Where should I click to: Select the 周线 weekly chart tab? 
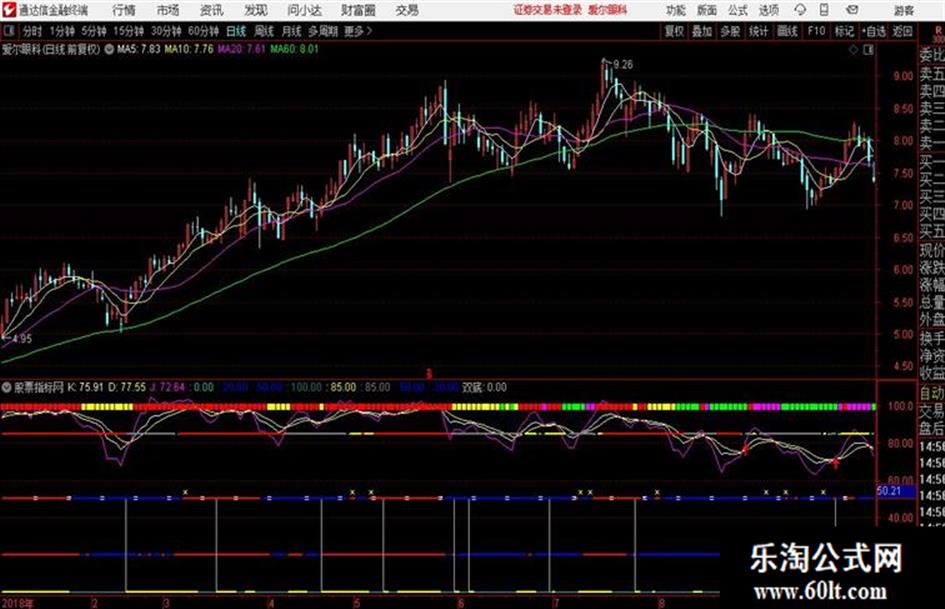[x=263, y=31]
